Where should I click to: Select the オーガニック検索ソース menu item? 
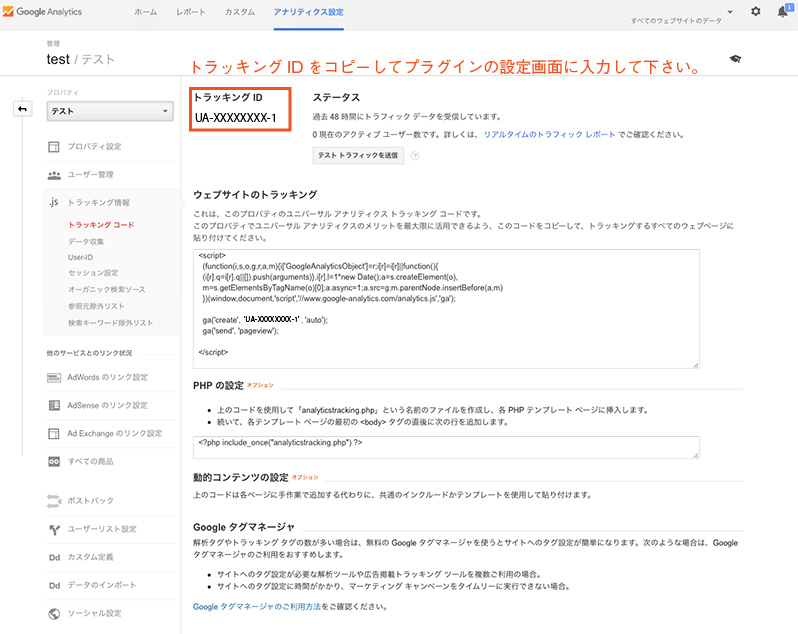pyautogui.click(x=107, y=290)
